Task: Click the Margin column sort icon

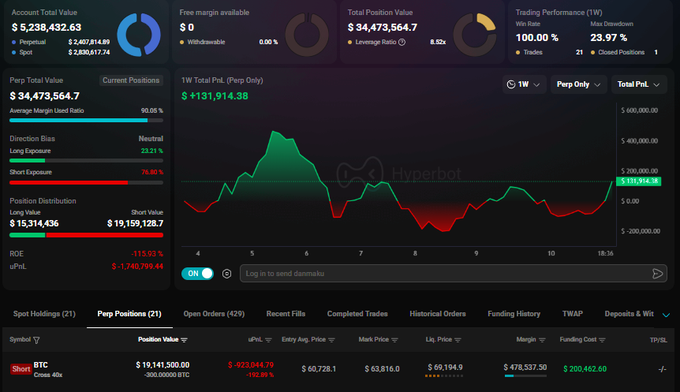Action: pos(542,340)
